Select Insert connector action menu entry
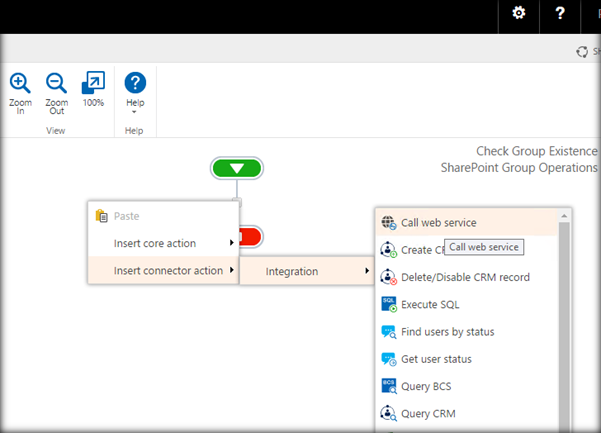The height and width of the screenshot is (433, 601). 164,270
